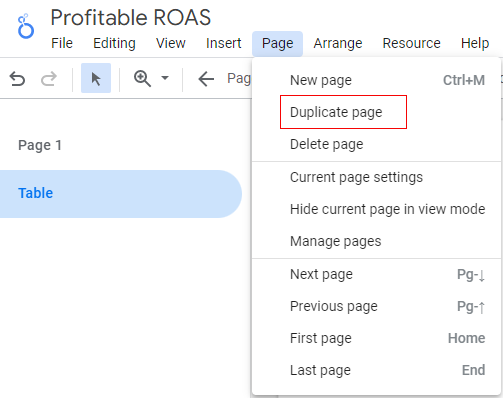Expand the zoom level dropdown arrow
The height and width of the screenshot is (398, 503).
tap(165, 78)
